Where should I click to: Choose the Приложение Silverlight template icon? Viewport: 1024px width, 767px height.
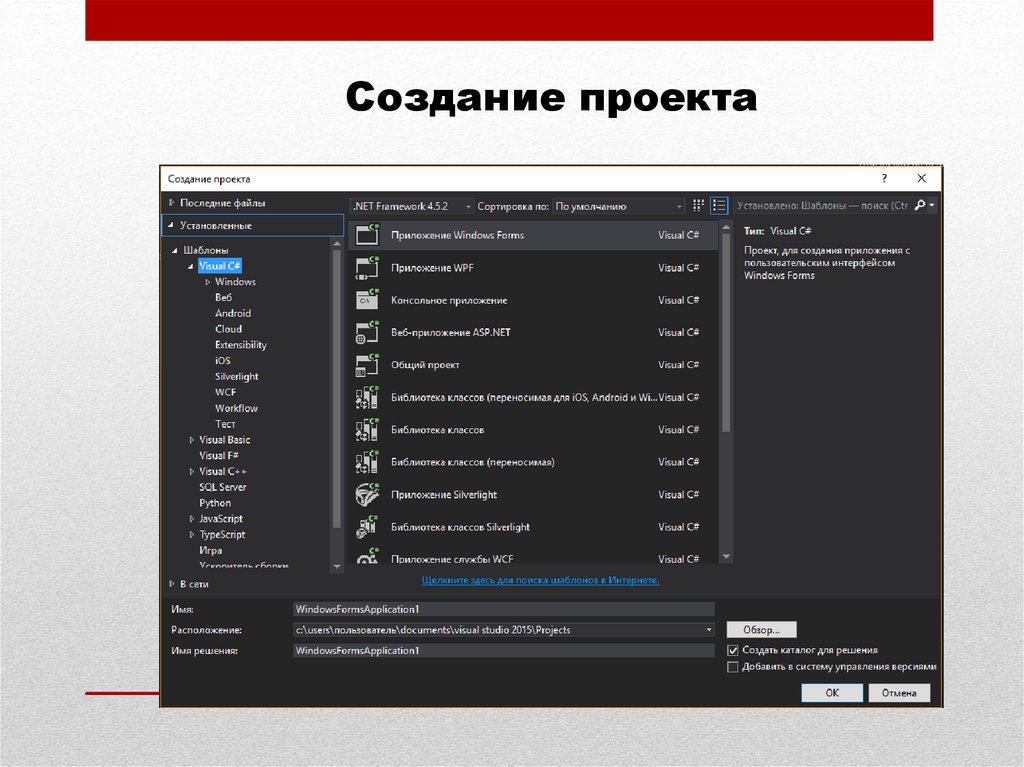(367, 495)
